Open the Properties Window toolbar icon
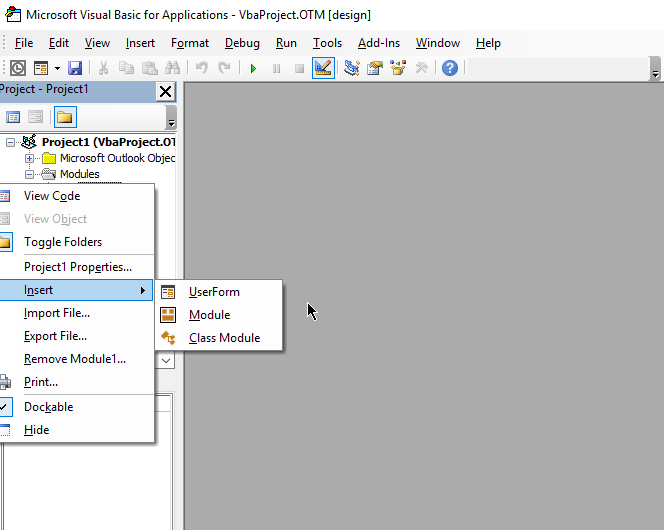 375,68
